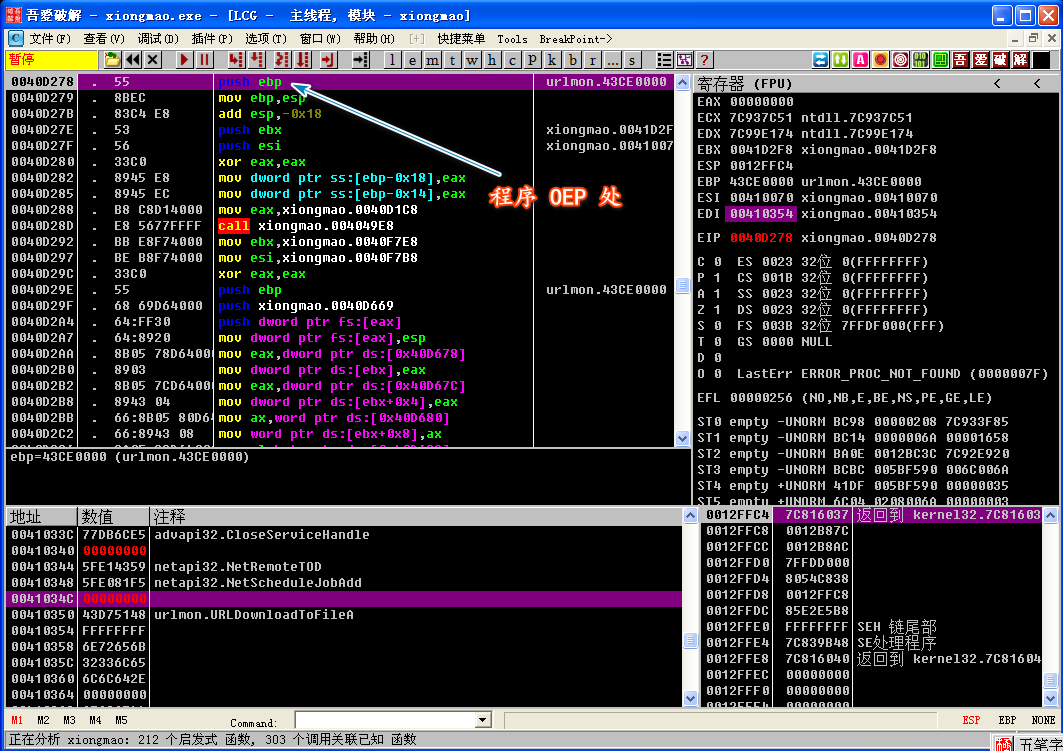Click the binary 010101 plugin icon
Image resolution: width=1063 pixels, height=751 pixels.
pos(921,60)
